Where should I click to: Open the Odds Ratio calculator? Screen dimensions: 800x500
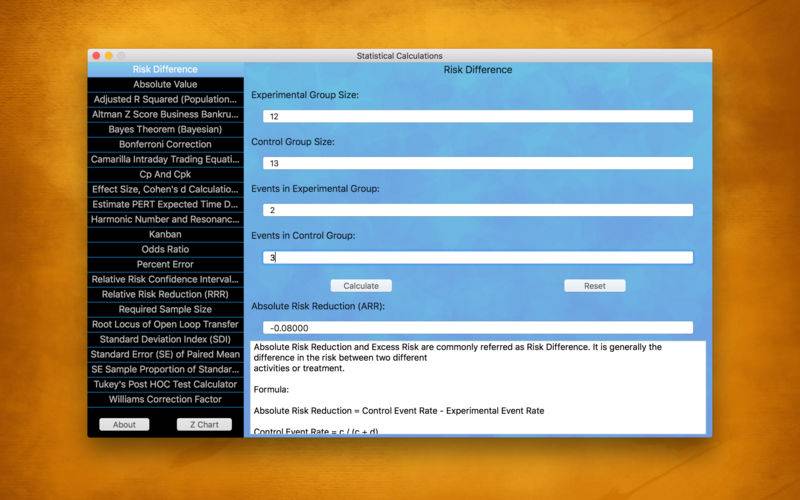pyautogui.click(x=165, y=249)
